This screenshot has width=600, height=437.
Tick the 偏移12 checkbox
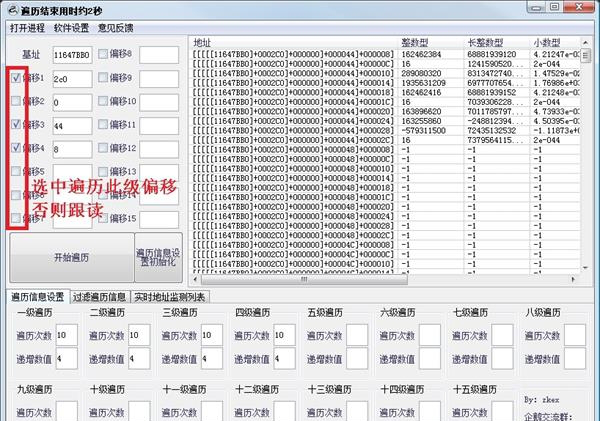tap(103, 148)
